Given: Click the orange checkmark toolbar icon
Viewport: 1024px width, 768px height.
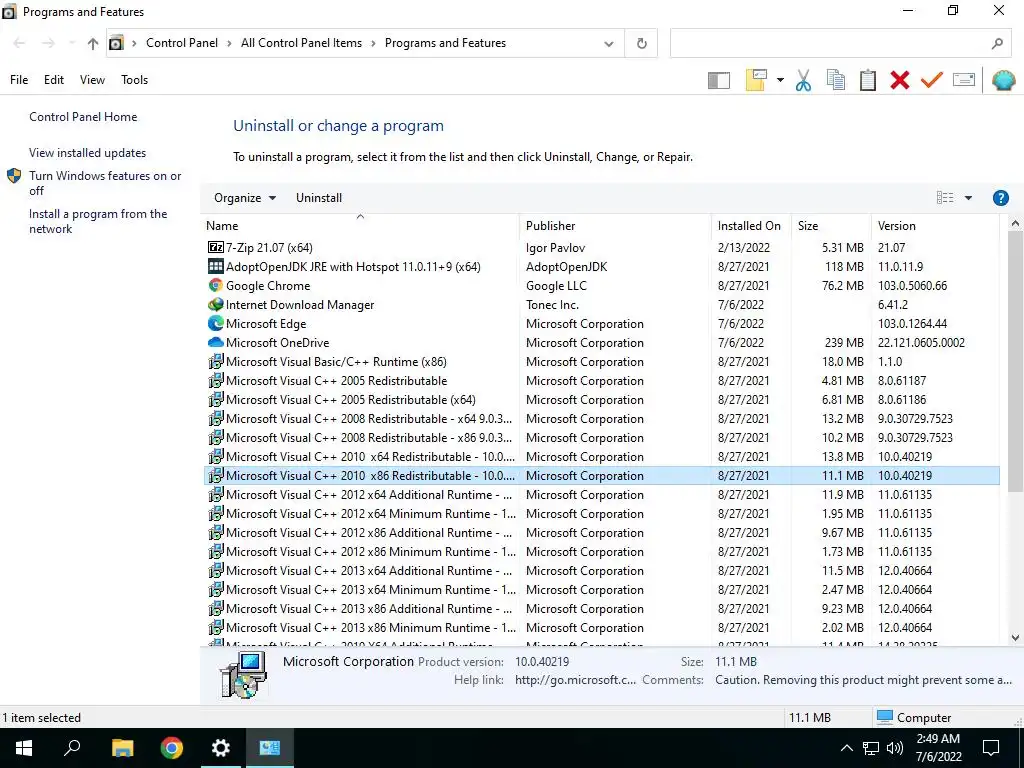Looking at the screenshot, I should [931, 80].
